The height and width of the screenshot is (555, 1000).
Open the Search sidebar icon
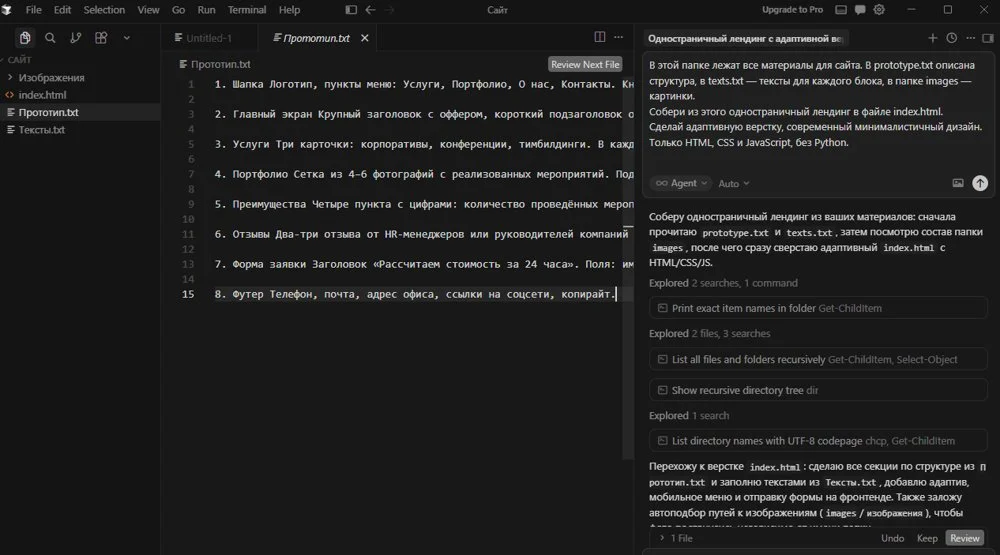coord(50,38)
